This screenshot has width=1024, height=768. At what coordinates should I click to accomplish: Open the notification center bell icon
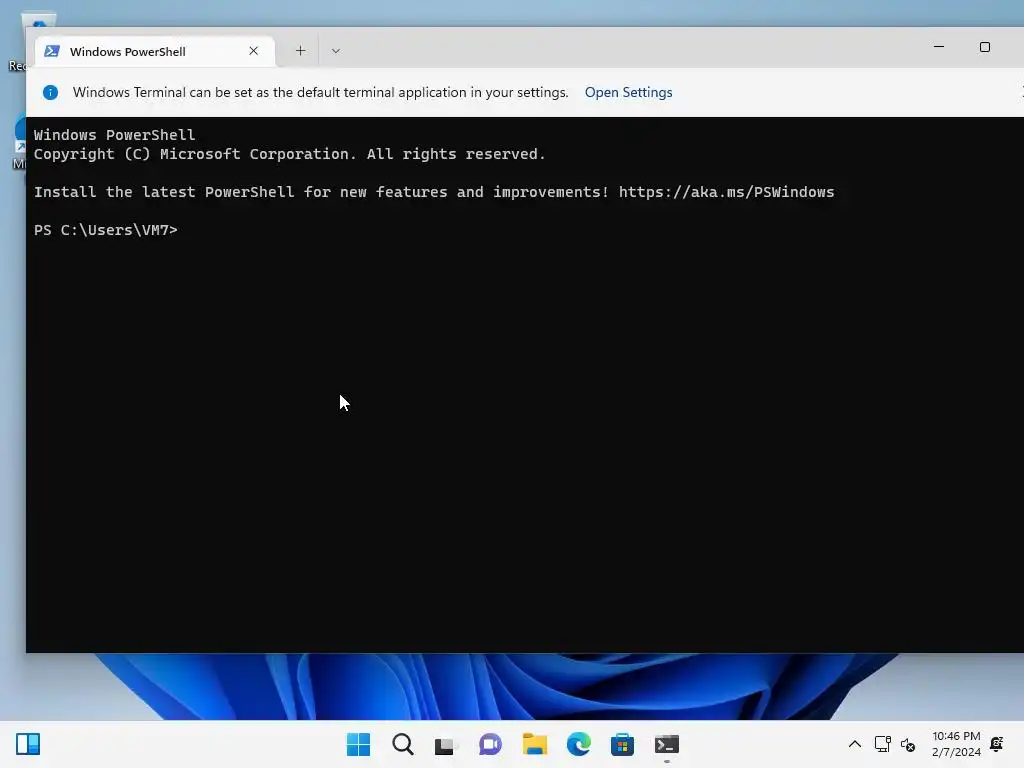tap(997, 744)
